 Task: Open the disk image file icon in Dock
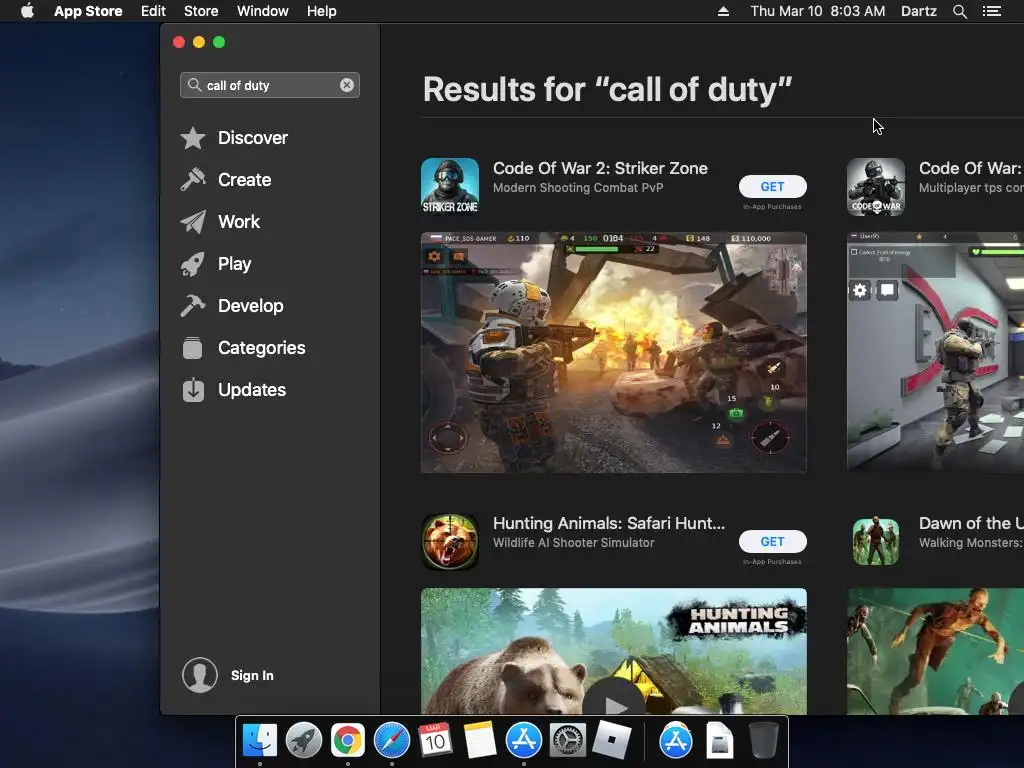click(720, 741)
